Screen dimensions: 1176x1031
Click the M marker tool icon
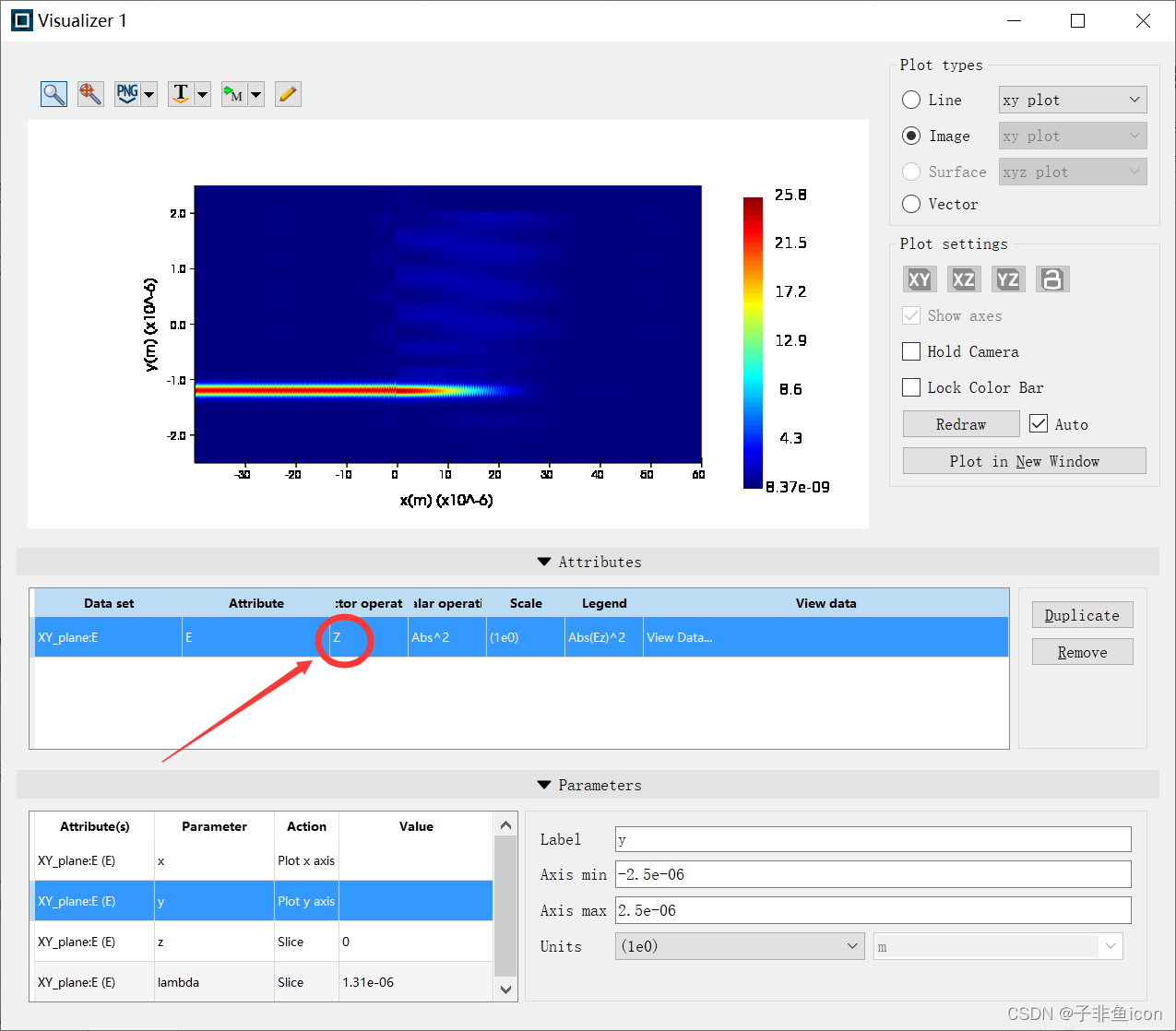pos(234,94)
